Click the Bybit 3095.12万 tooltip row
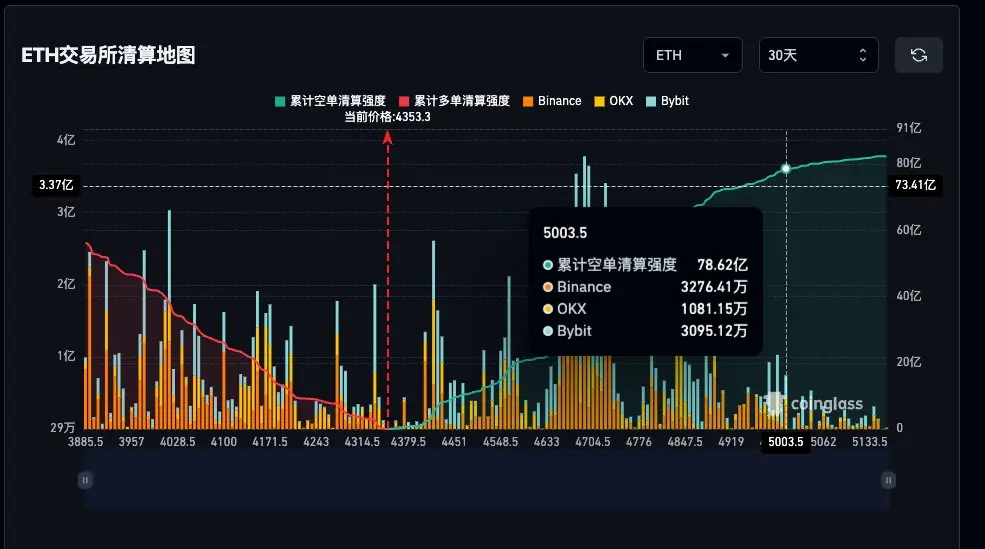This screenshot has width=985, height=549. (645, 330)
